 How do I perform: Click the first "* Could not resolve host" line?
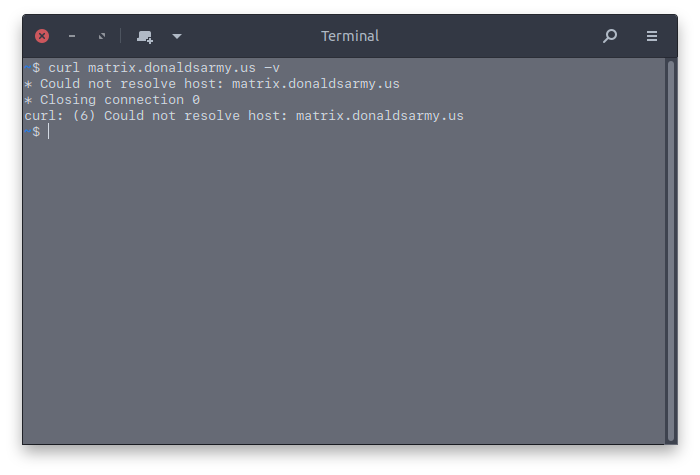[212, 83]
